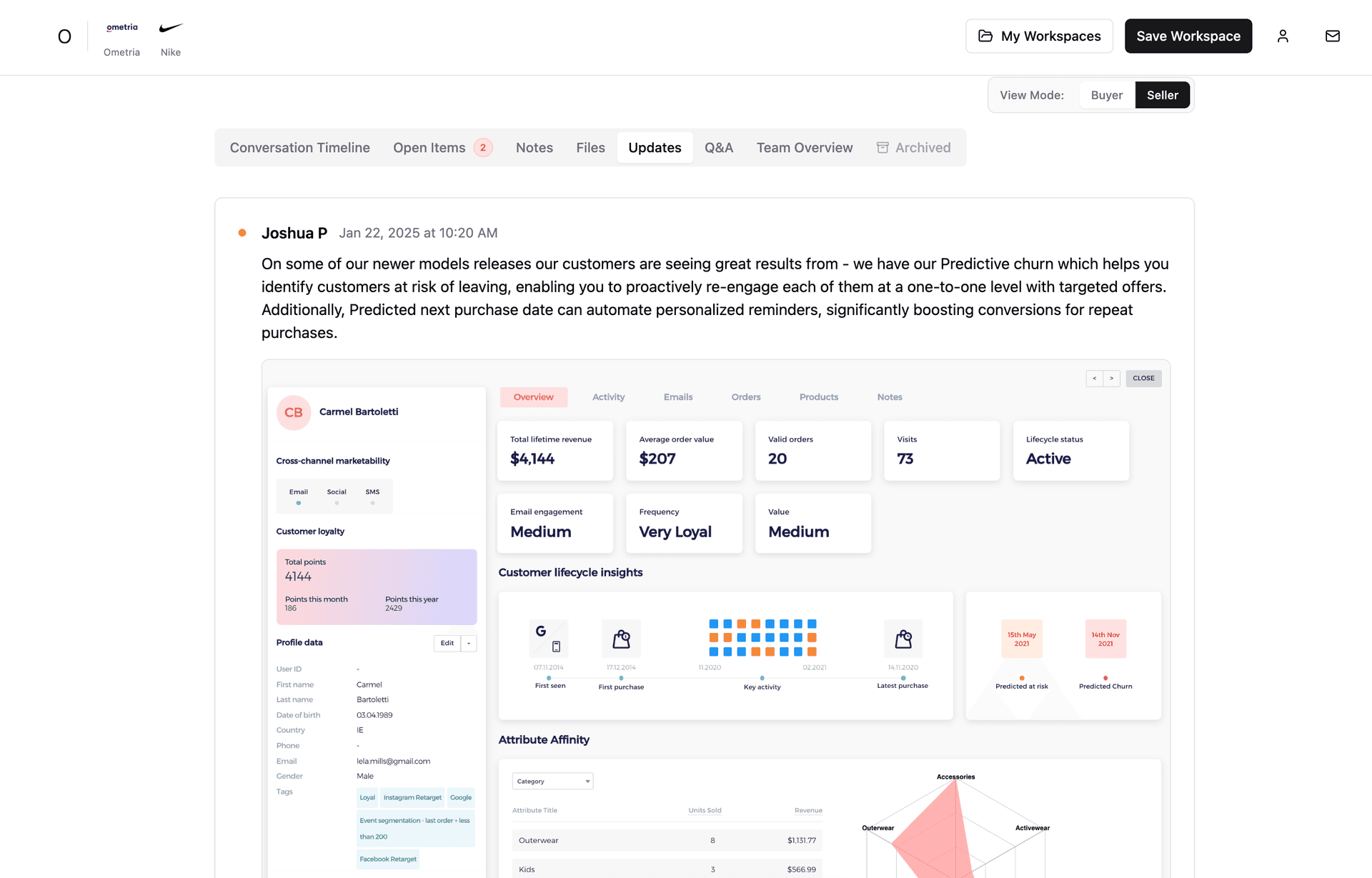Viewport: 1372px width, 878px height.
Task: Click the CB avatar thumbnail
Action: 294,412
